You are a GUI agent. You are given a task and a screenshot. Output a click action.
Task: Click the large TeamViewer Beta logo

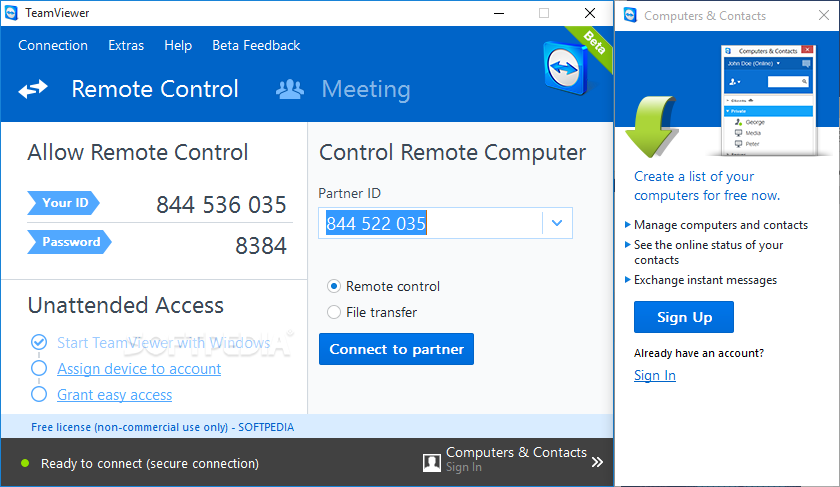pos(566,69)
